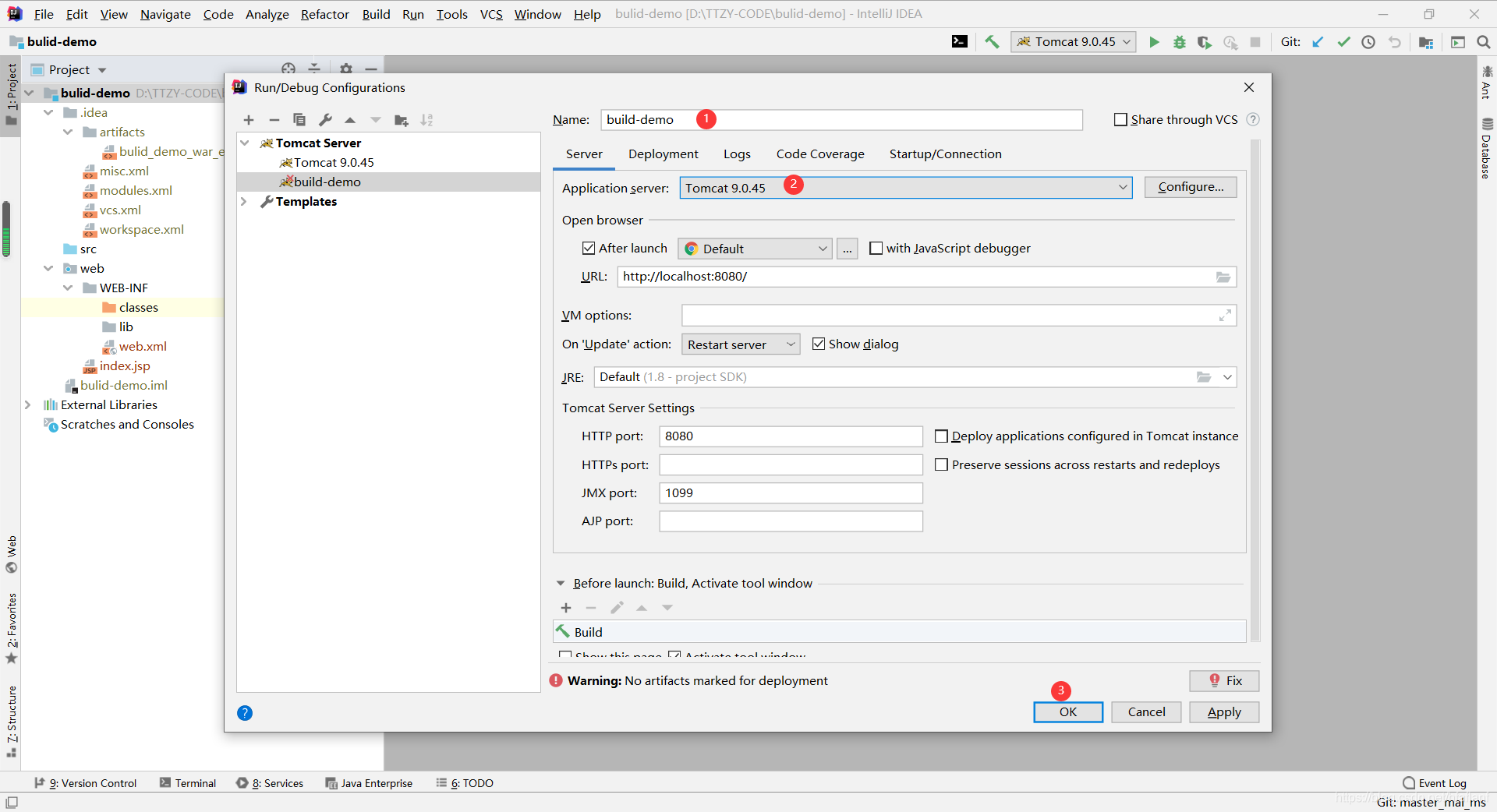Screen dimensions: 1497x812
Task: Add a new run configuration with the plus icon
Action: coord(248,120)
